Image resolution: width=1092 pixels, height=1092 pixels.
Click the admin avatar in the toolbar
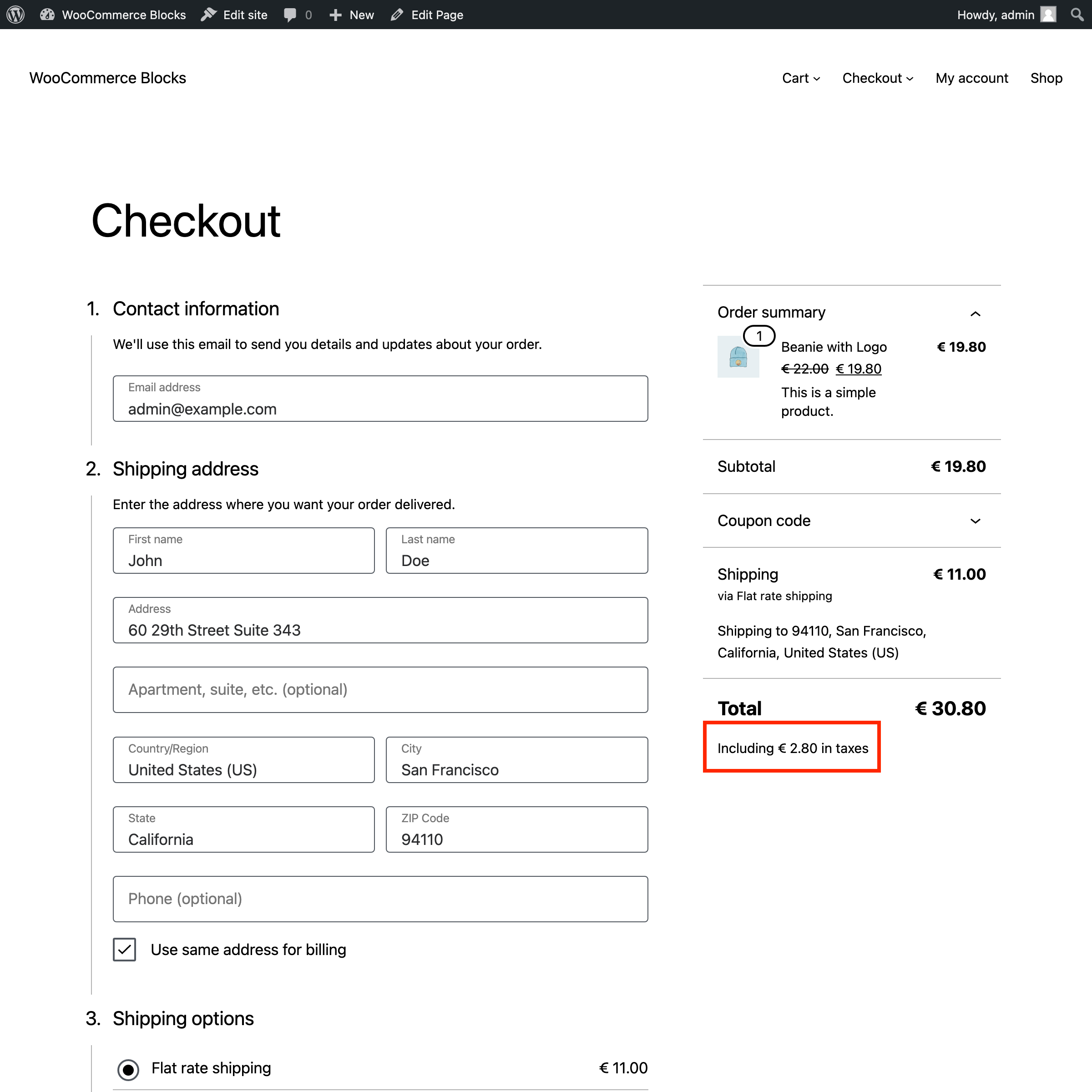pos(1048,15)
